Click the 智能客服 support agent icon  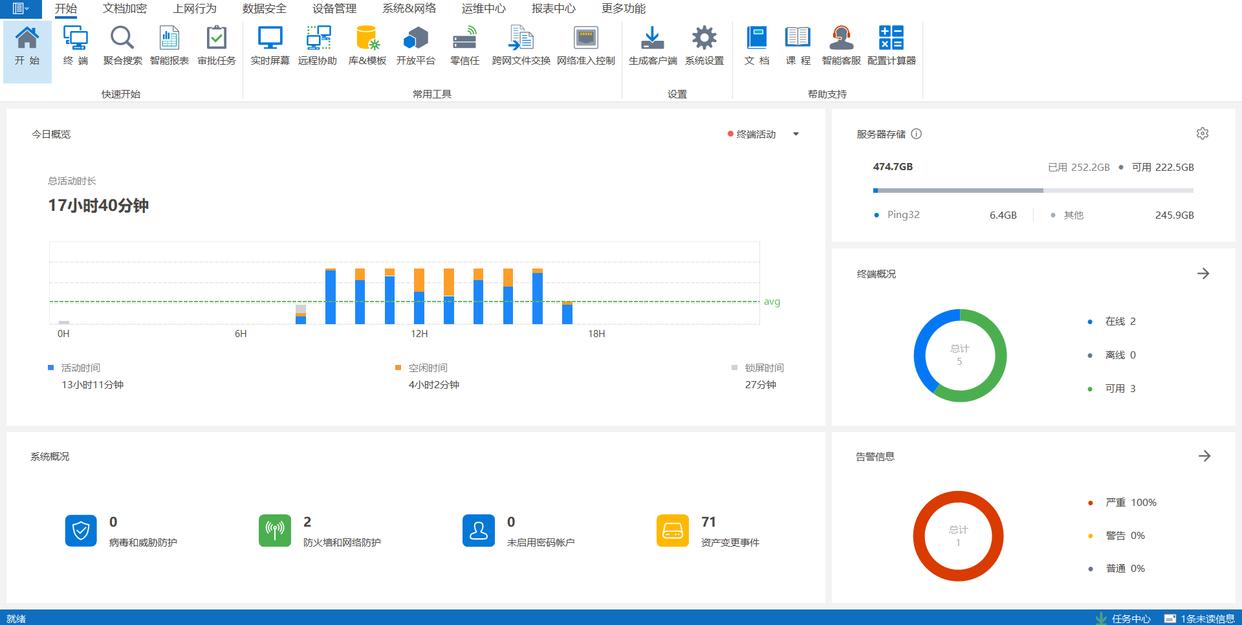click(x=841, y=46)
